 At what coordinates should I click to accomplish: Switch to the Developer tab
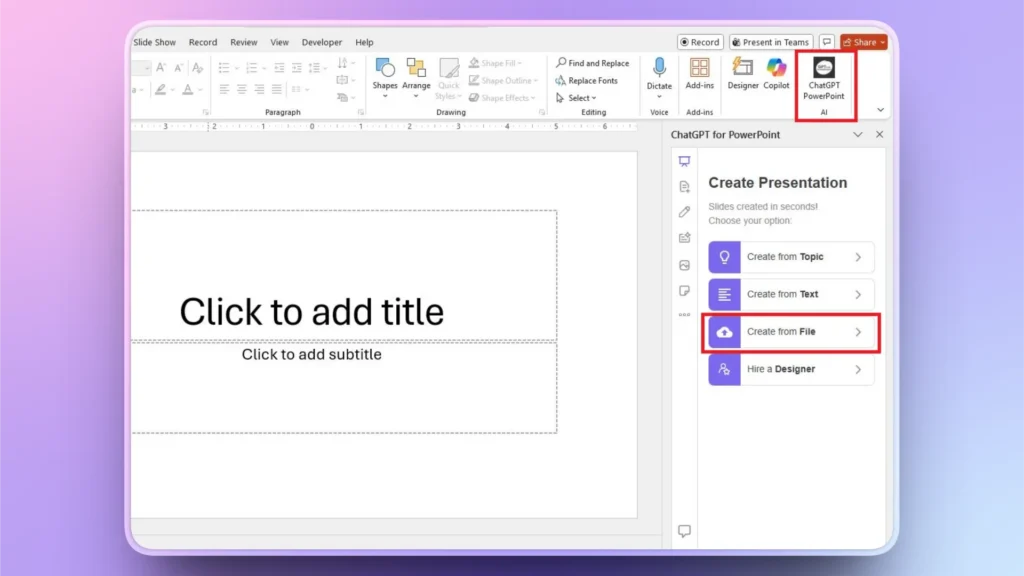[321, 42]
